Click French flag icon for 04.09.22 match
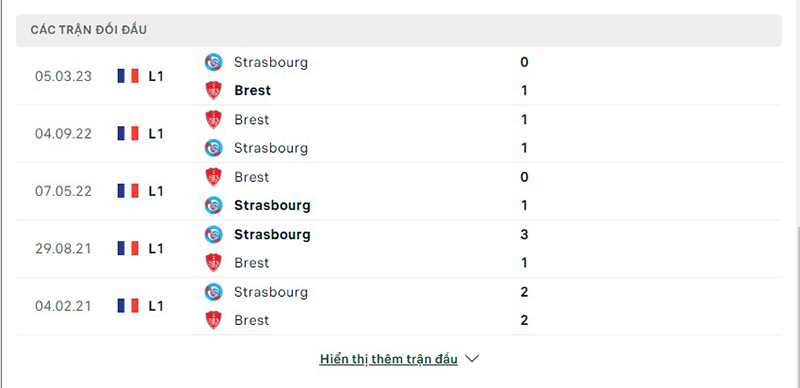Viewport: 800px width, 388px height. [128, 134]
